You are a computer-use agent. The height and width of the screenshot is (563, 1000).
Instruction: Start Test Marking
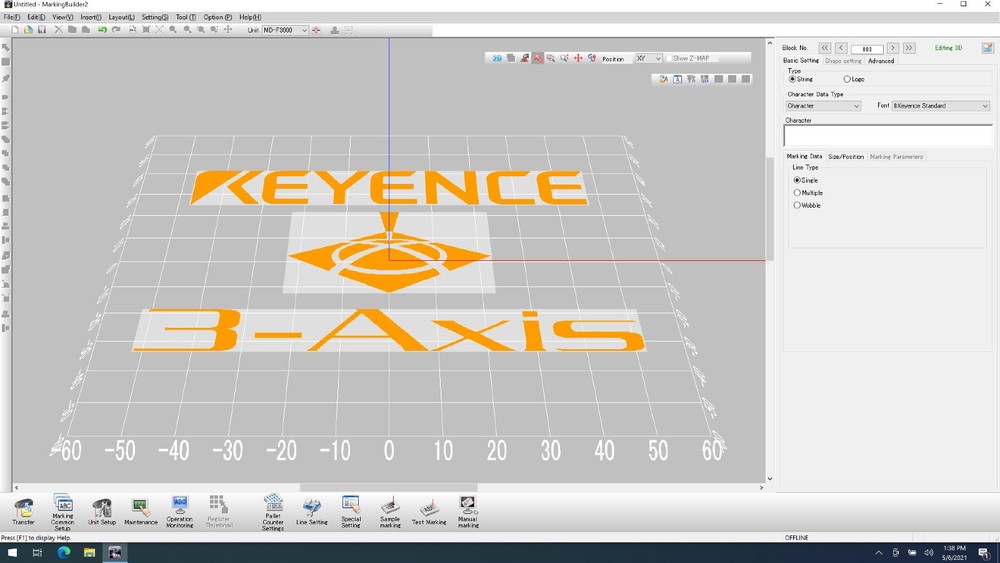click(x=429, y=512)
